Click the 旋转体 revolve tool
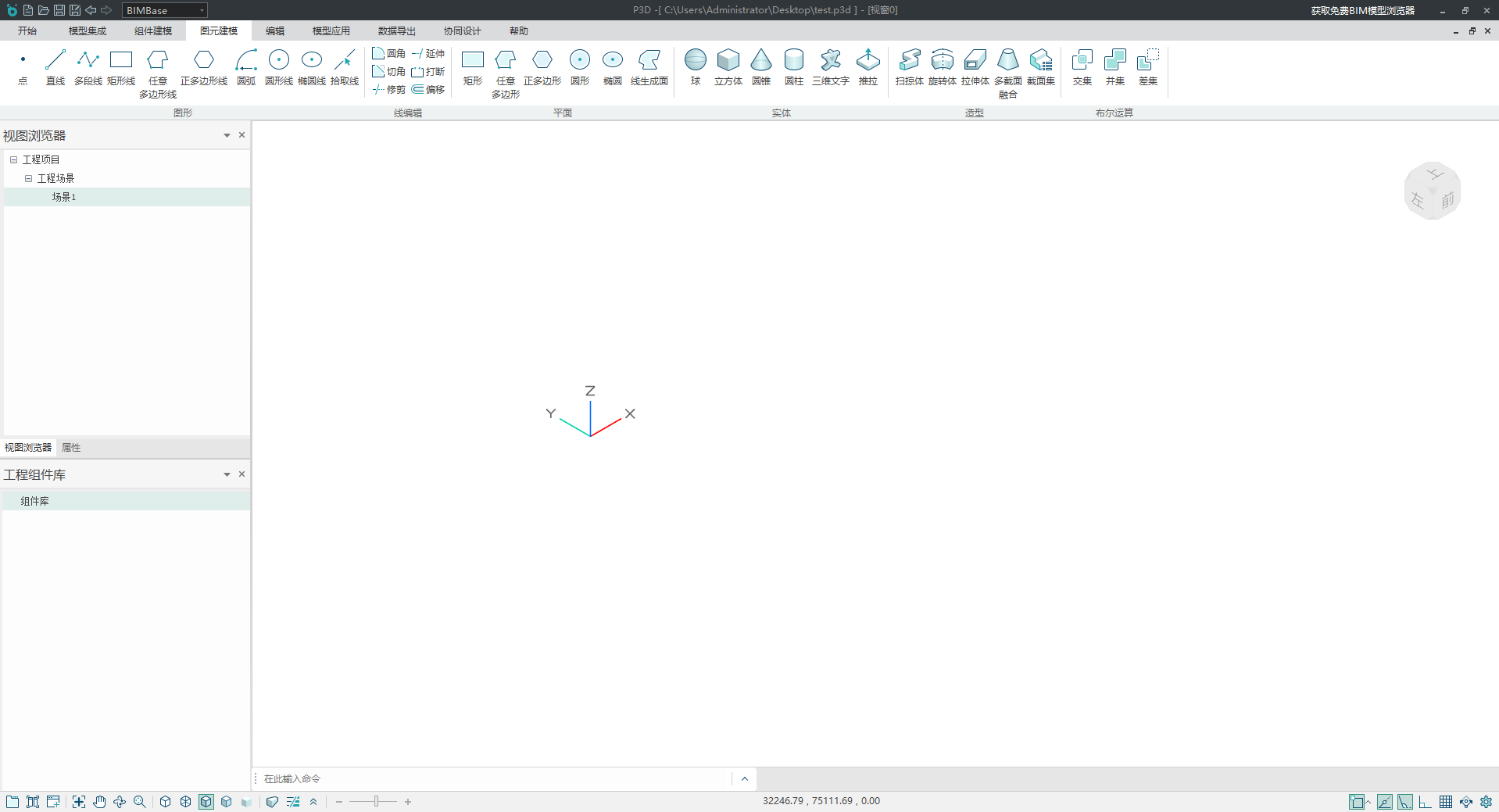 [x=942, y=66]
